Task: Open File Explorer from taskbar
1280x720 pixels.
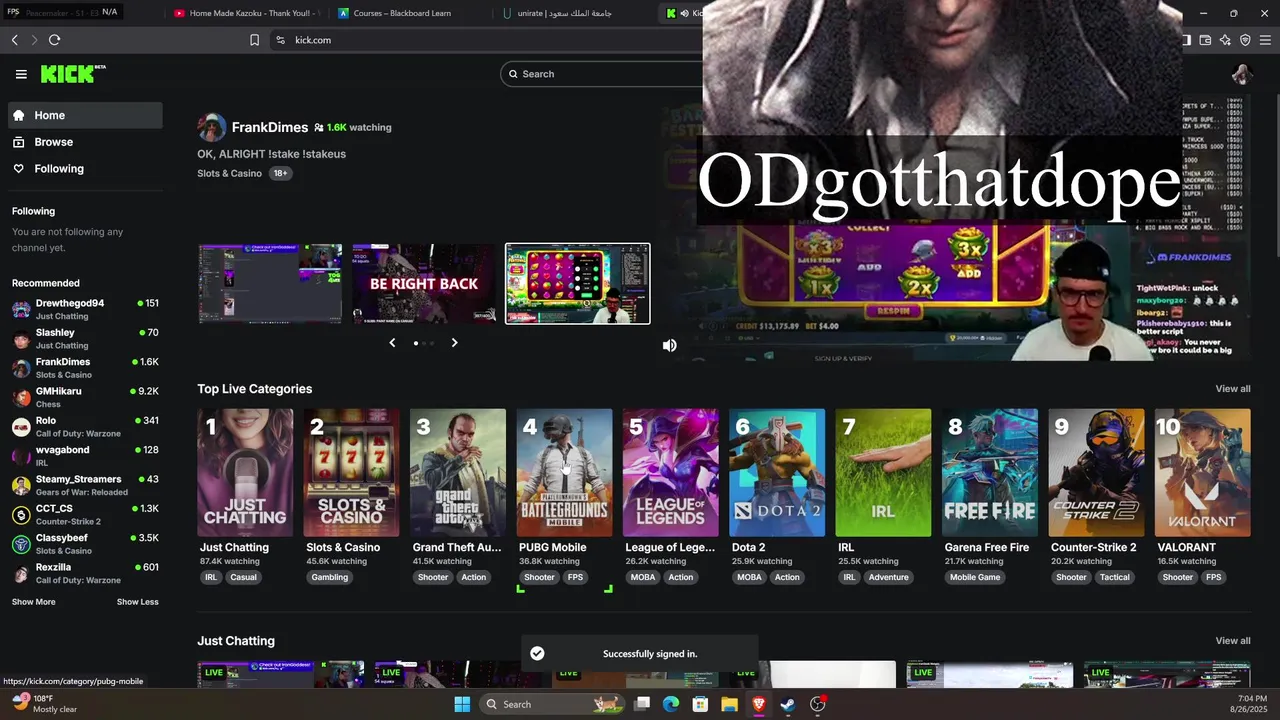Action: click(730, 704)
